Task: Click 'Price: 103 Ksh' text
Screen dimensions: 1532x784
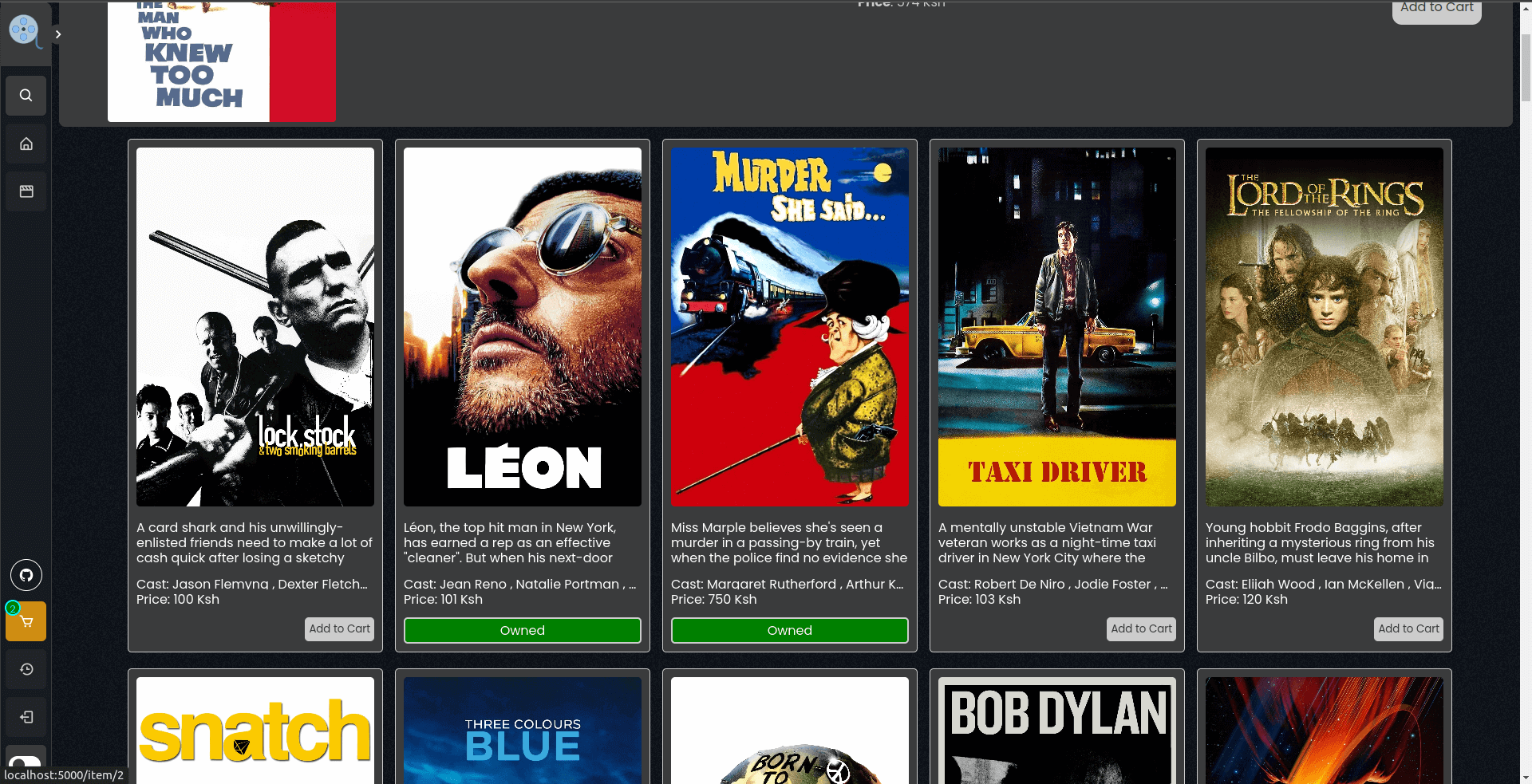Action: pyautogui.click(x=979, y=599)
